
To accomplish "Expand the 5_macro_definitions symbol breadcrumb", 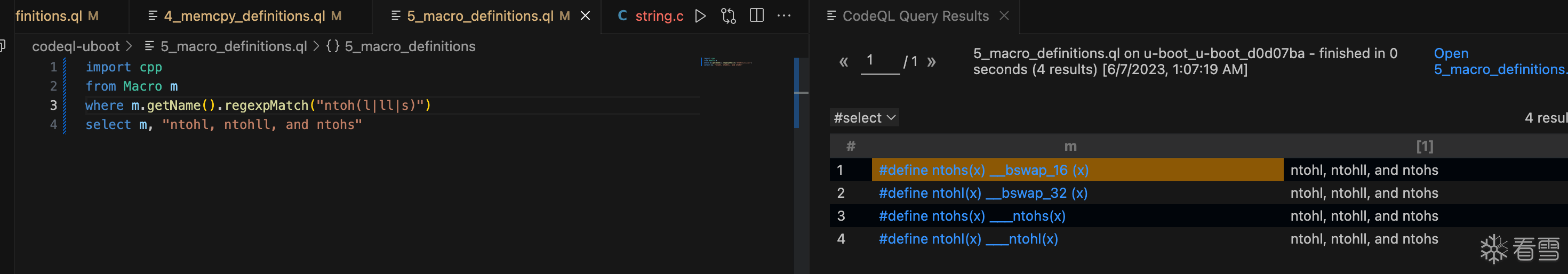I will click(x=409, y=46).
